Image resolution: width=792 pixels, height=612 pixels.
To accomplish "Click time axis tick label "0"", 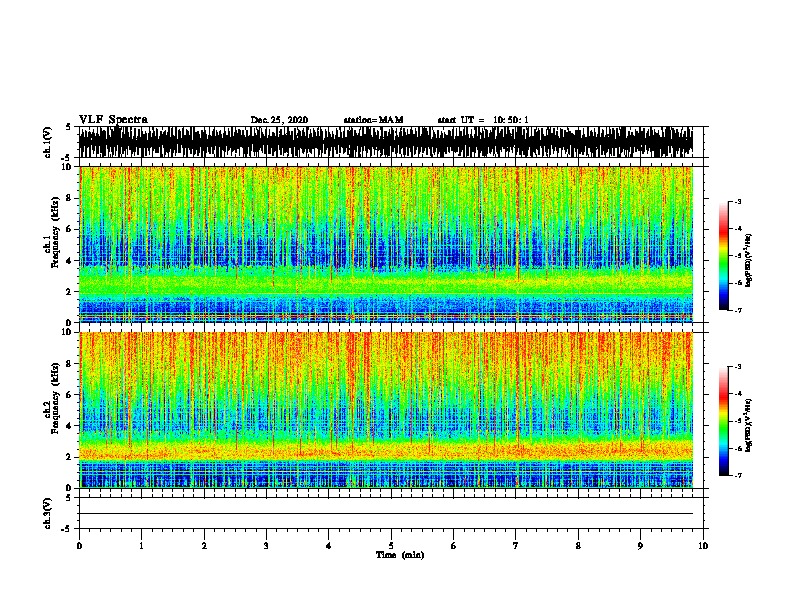I will 79,545.
